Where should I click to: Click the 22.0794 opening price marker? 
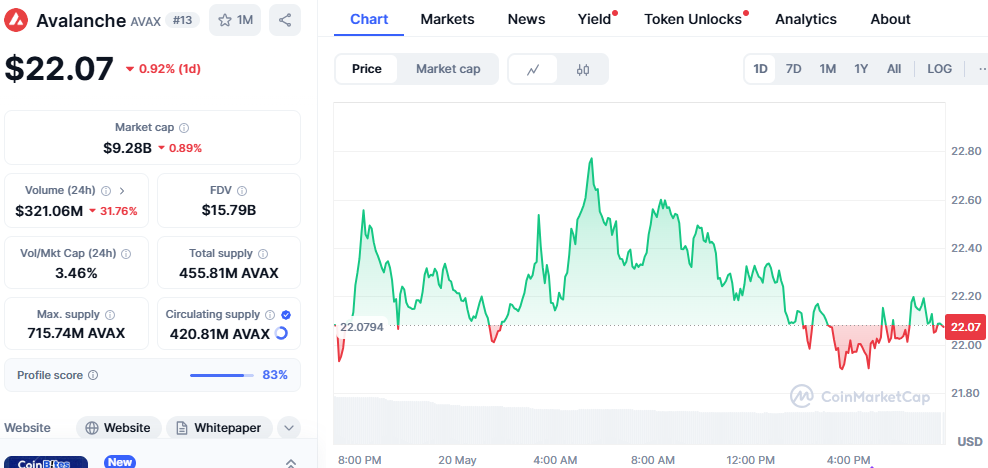[361, 327]
